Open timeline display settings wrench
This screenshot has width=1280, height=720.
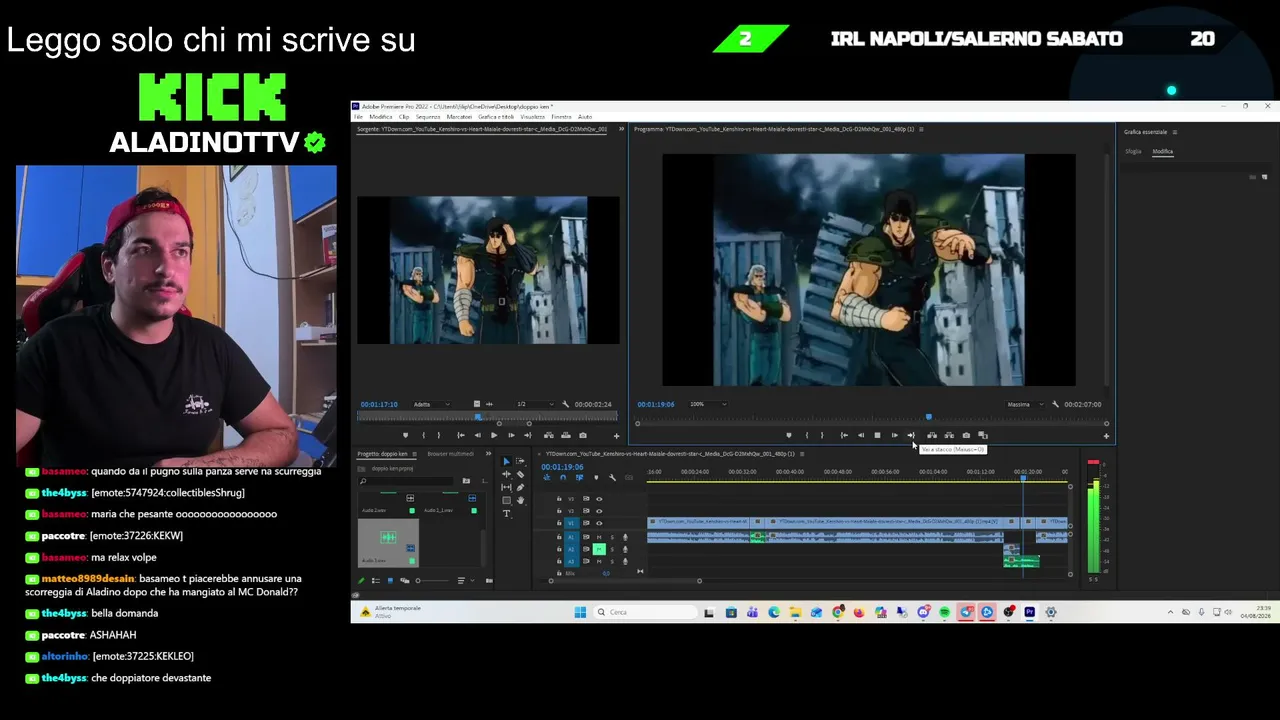[612, 478]
